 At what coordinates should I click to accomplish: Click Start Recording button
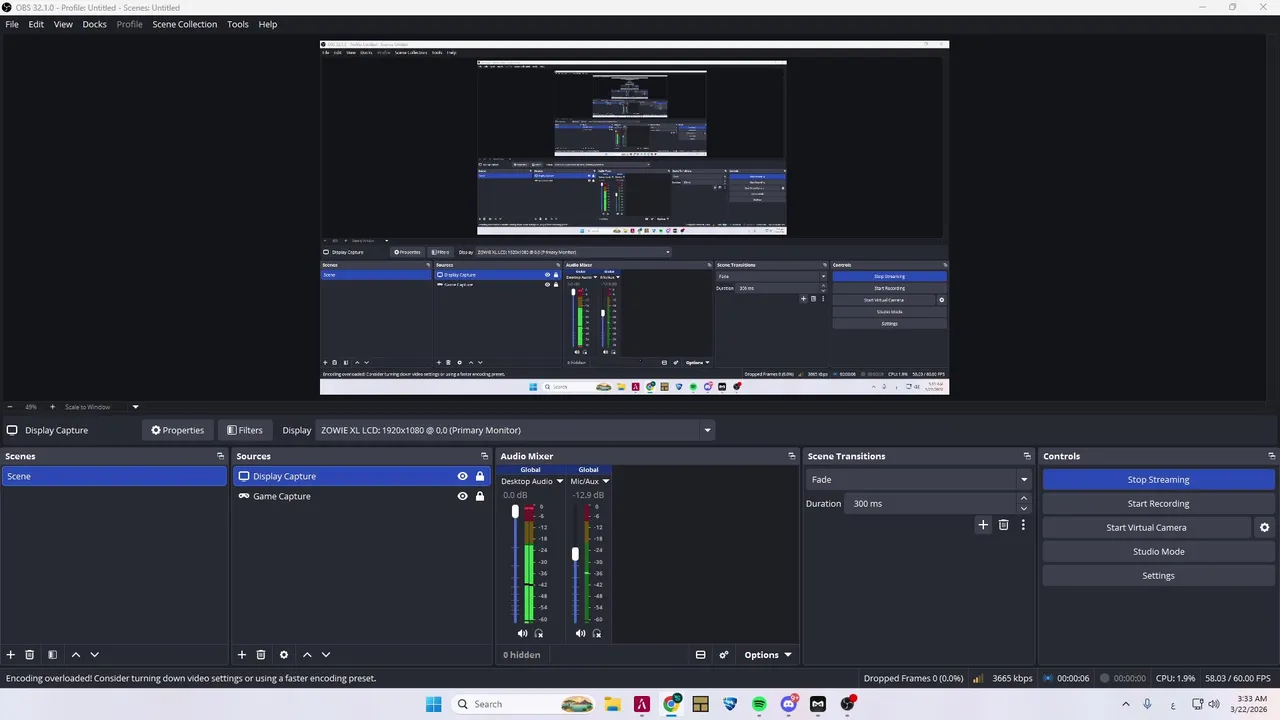1158,504
